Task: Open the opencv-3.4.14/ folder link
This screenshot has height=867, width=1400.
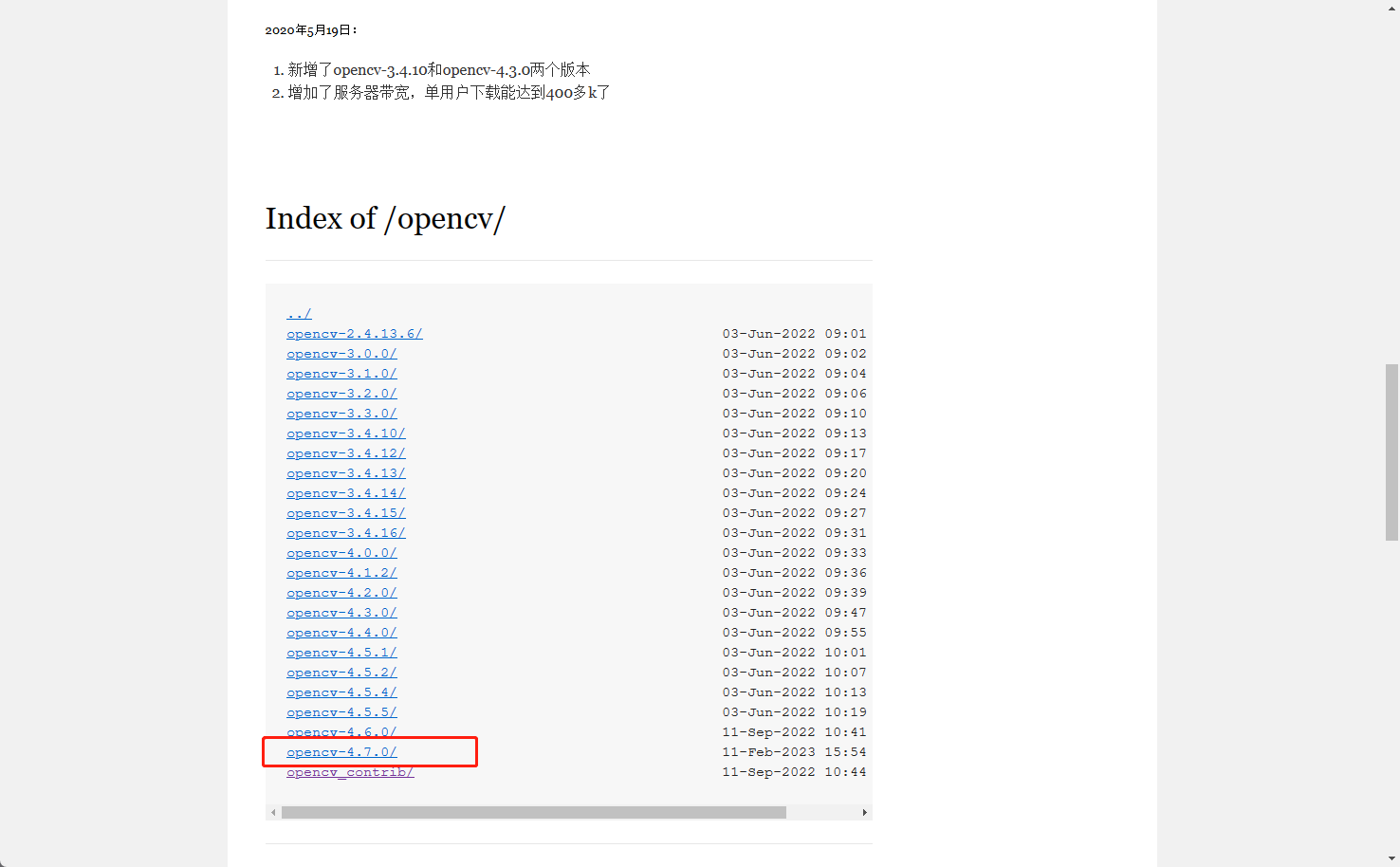Action: coord(346,493)
